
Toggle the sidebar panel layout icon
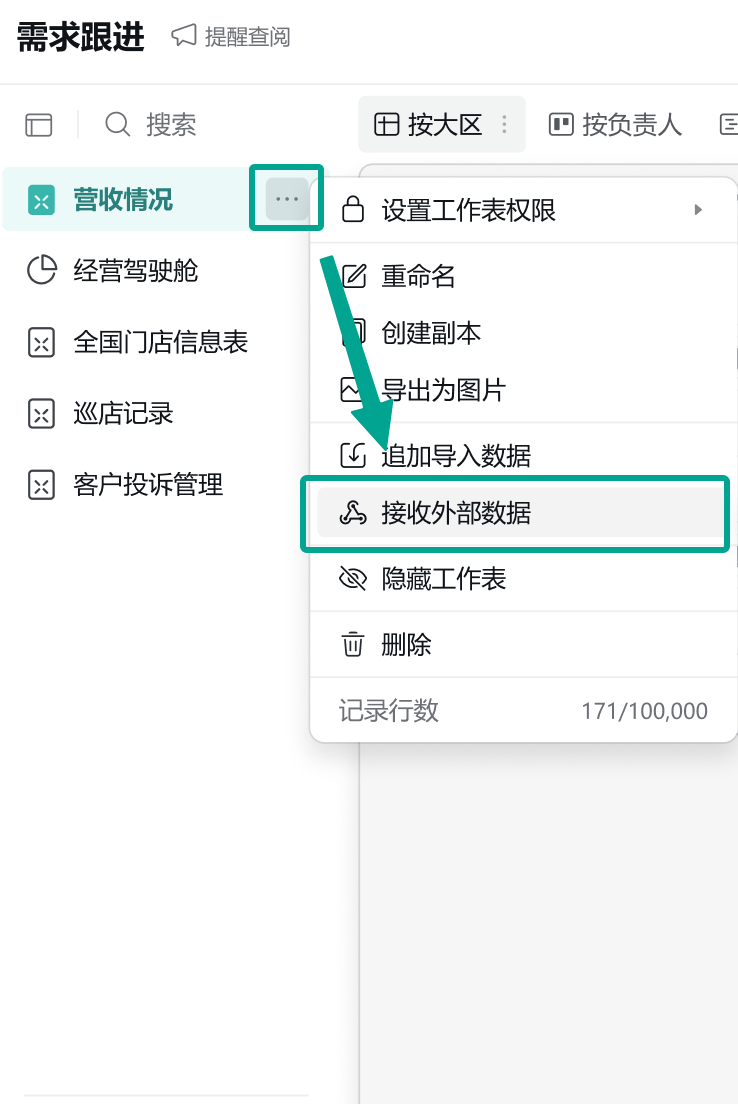pyautogui.click(x=39, y=125)
